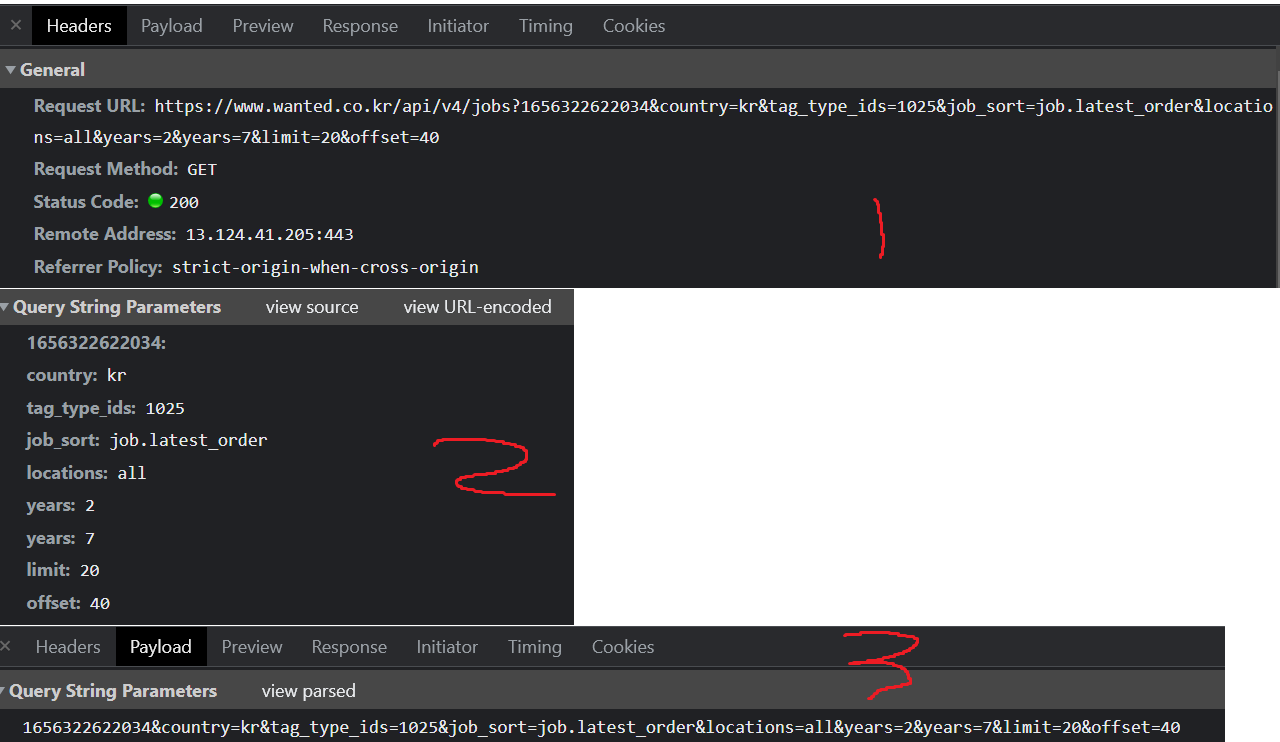Open the Timing tab in upper panel

[545, 26]
